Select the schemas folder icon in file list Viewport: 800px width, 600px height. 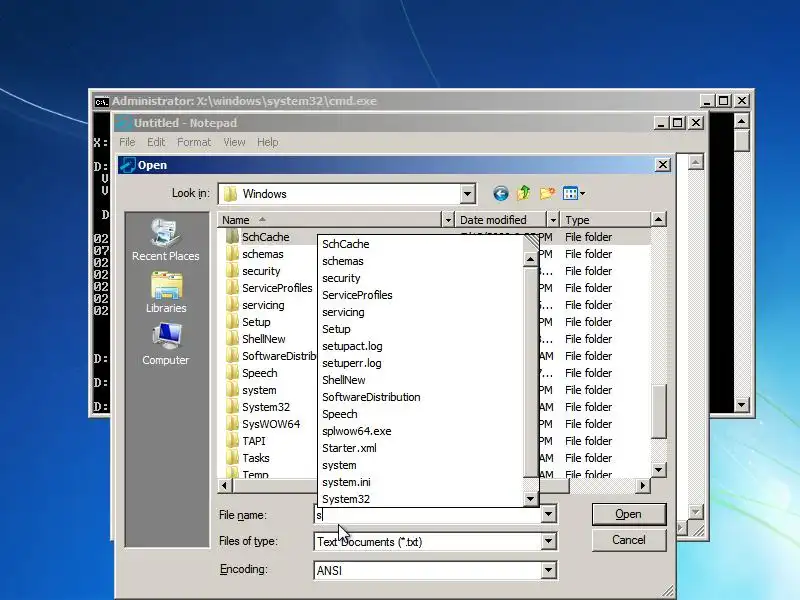coord(233,254)
